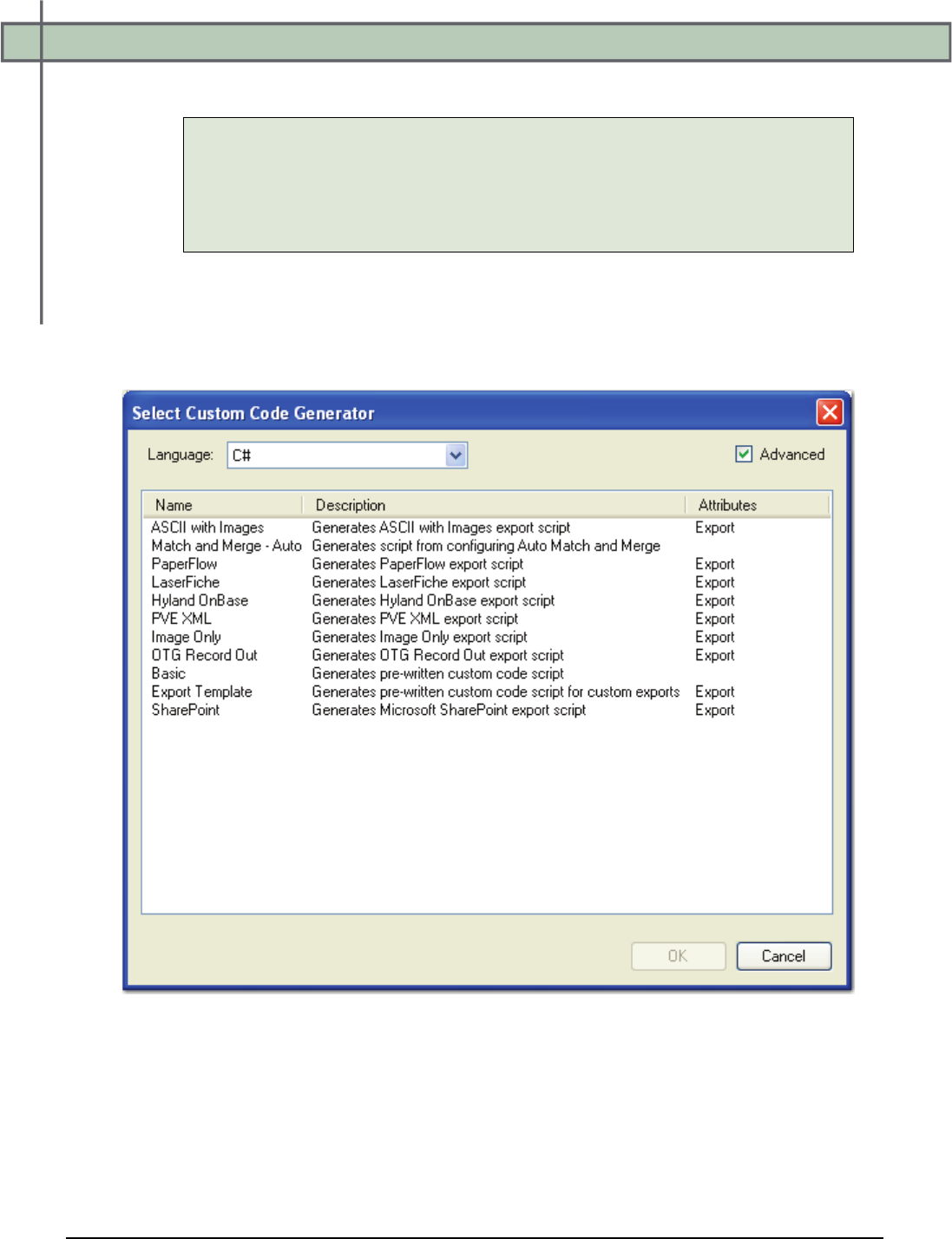Viewport: 952px width, 1239px height.
Task: Click the Language C# combo box field
Action: click(x=347, y=455)
